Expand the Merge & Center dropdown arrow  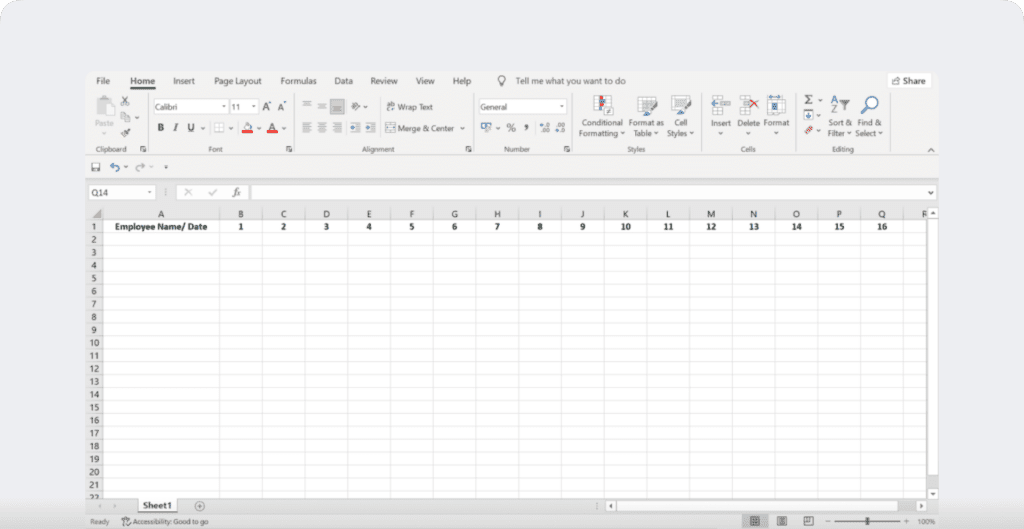point(463,128)
